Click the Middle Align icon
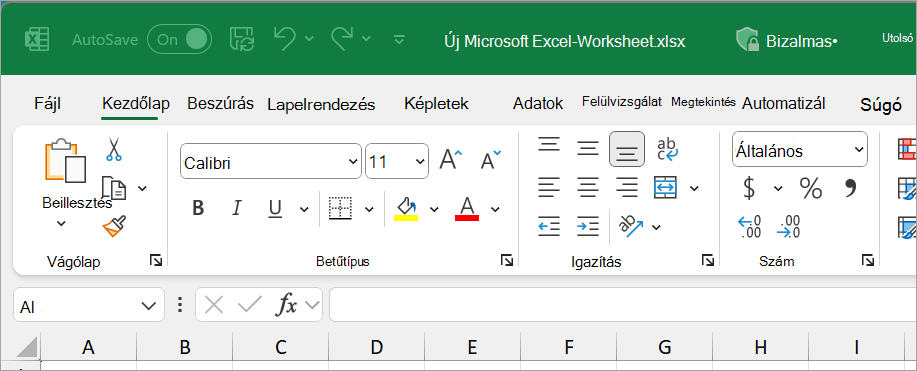Image resolution: width=917 pixels, height=371 pixels. pos(588,148)
